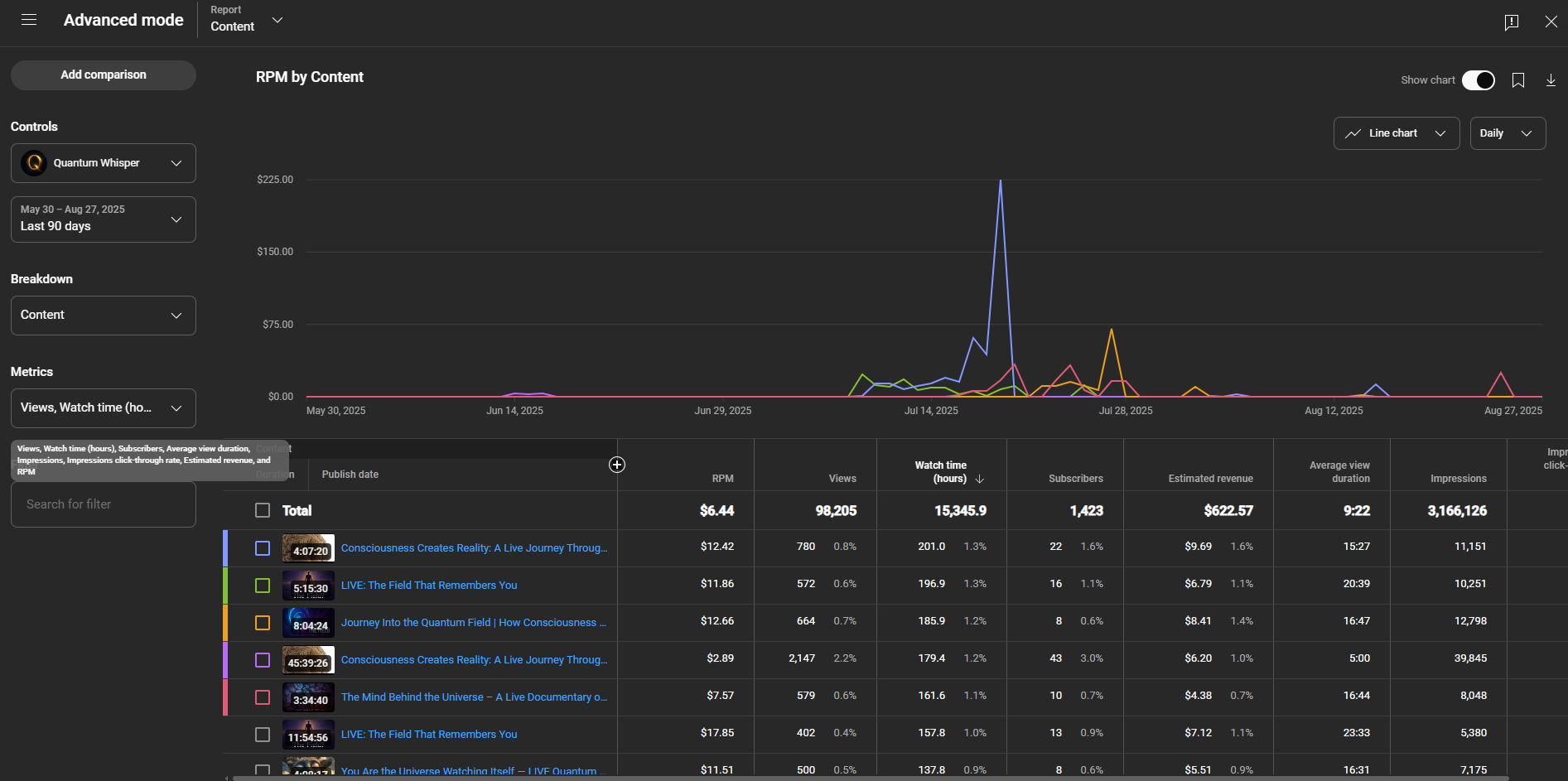1568x781 pixels.
Task: Sort by Views column header
Action: (x=842, y=479)
